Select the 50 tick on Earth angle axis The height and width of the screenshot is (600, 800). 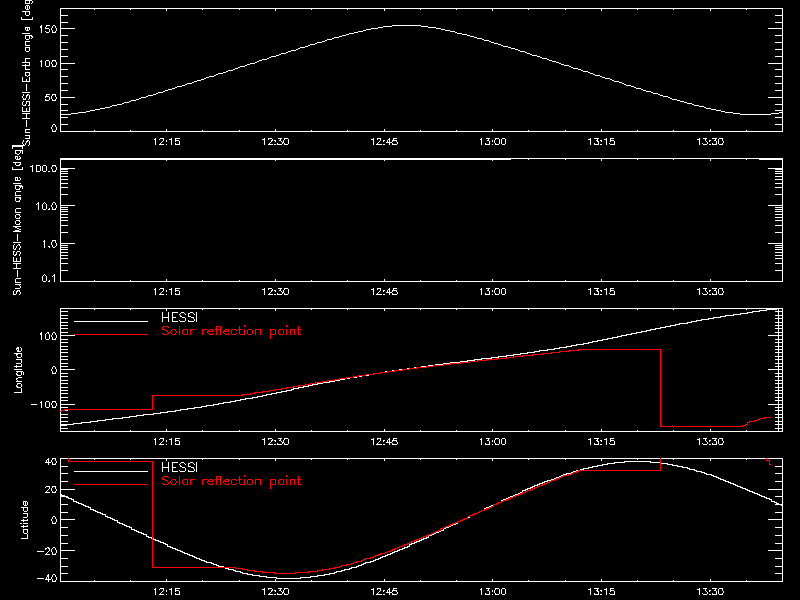[51, 97]
